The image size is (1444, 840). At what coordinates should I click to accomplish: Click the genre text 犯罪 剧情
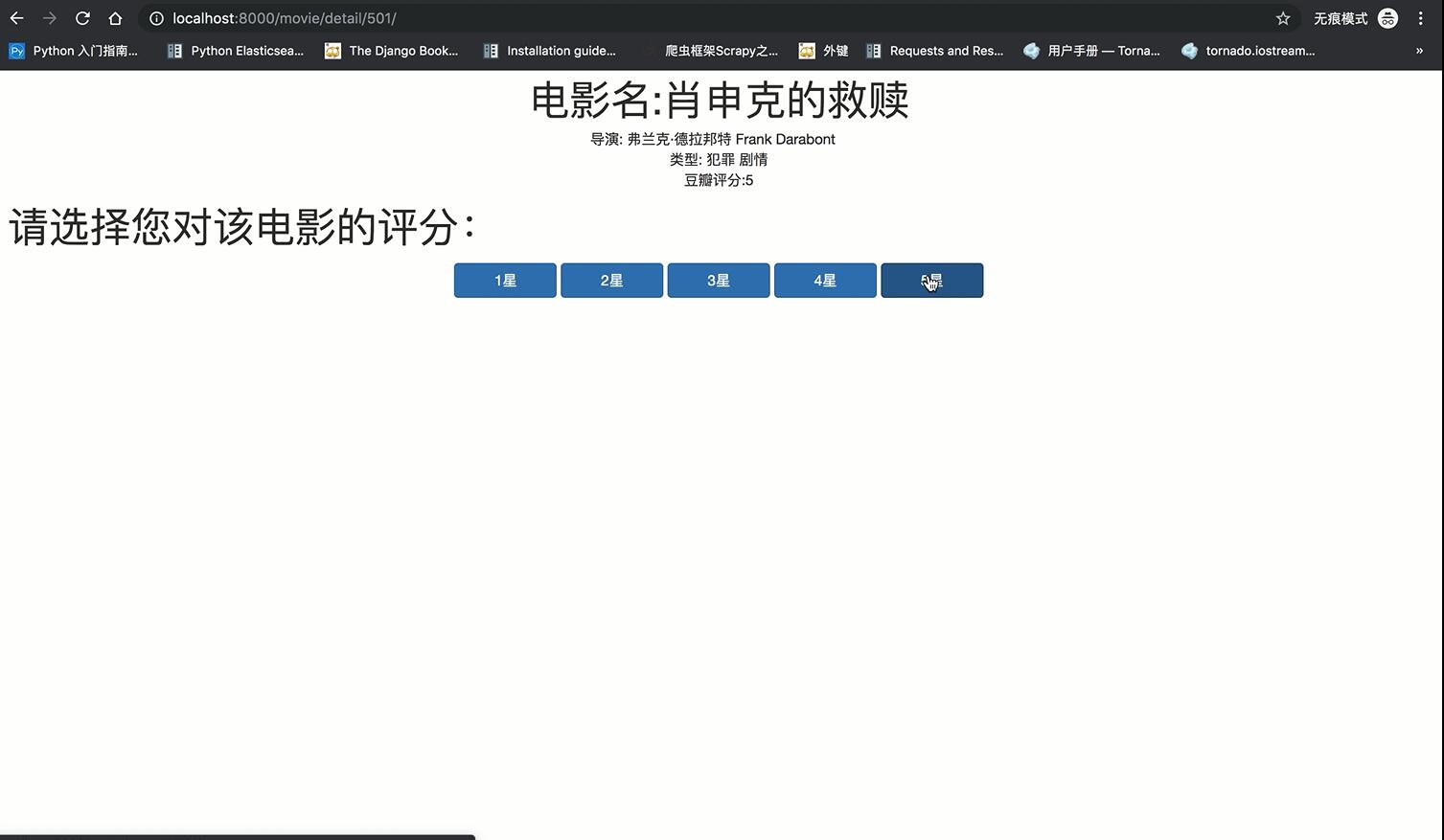click(737, 160)
